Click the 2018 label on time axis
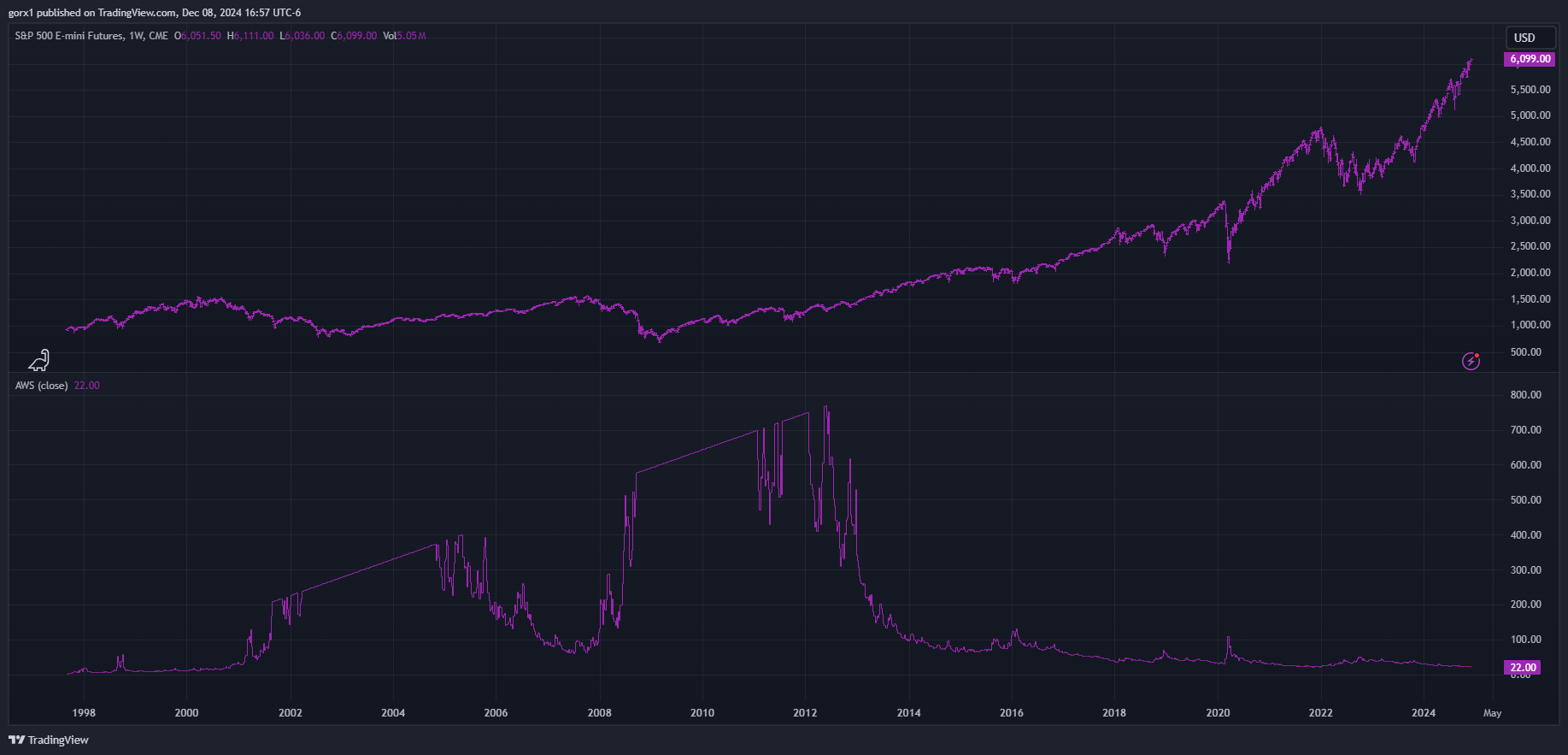The width and height of the screenshot is (1568, 755). (1114, 713)
